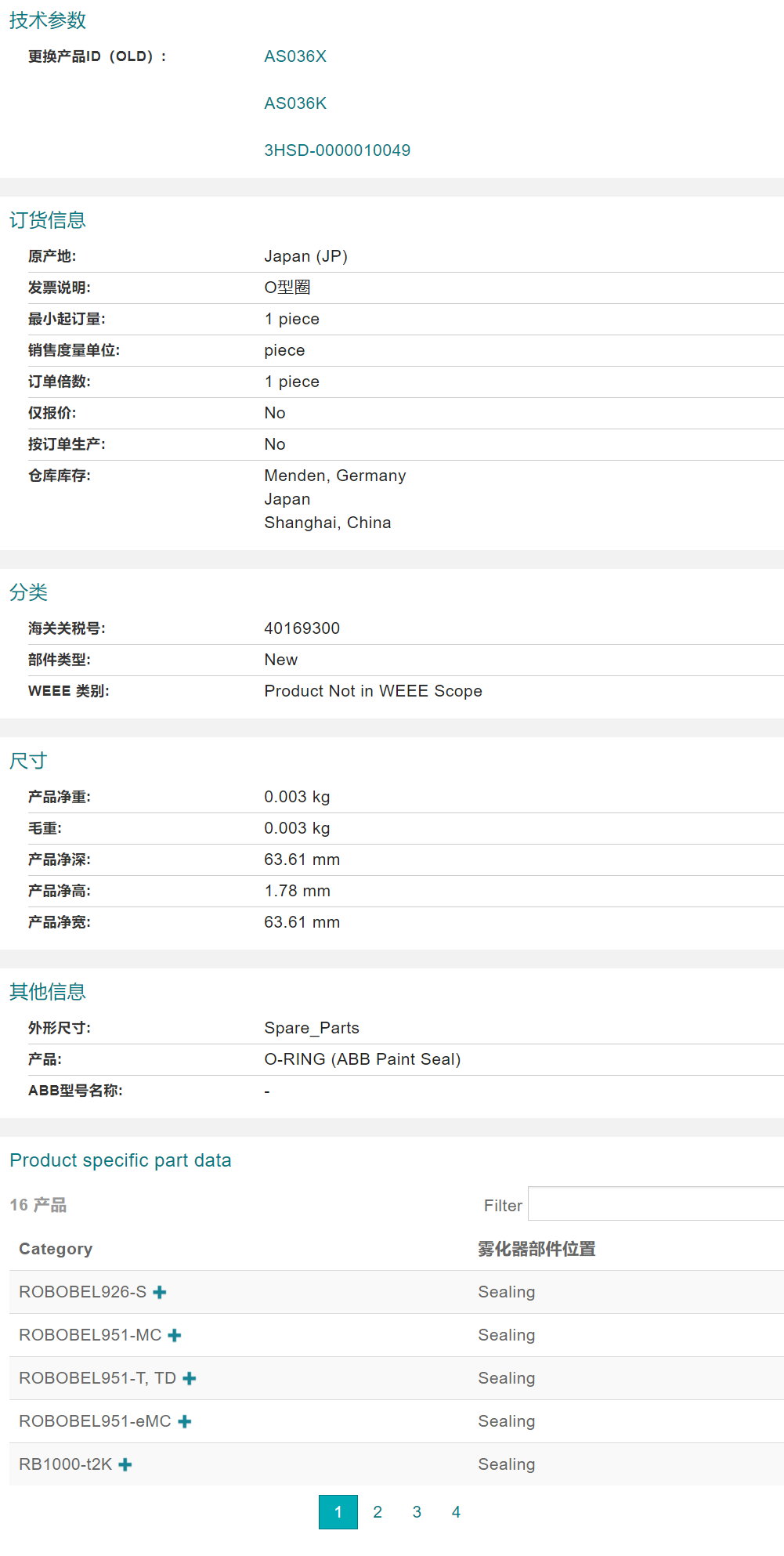
Task: Open the AS036K replaced product link
Action: coord(295,103)
